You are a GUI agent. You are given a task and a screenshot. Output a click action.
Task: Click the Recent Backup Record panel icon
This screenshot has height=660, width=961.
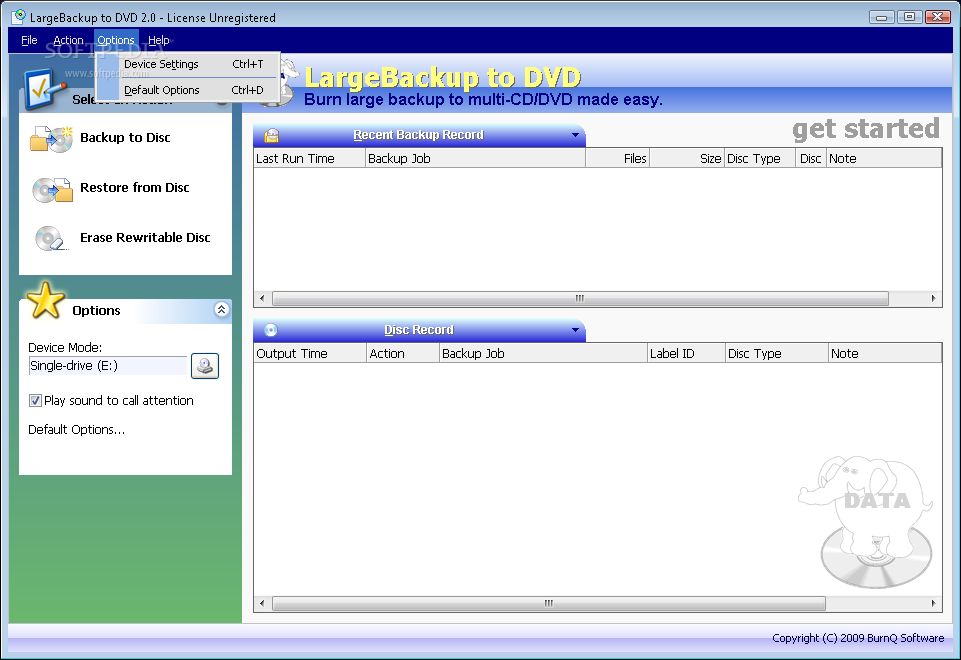[272, 135]
